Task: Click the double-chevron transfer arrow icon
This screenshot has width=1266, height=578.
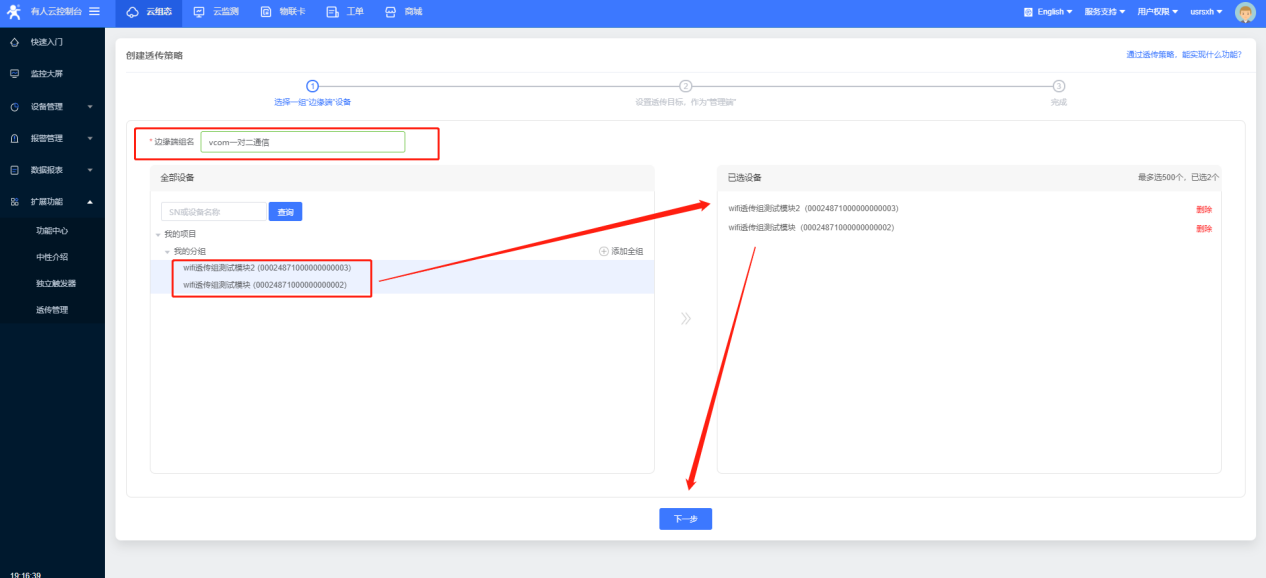Action: [685, 319]
